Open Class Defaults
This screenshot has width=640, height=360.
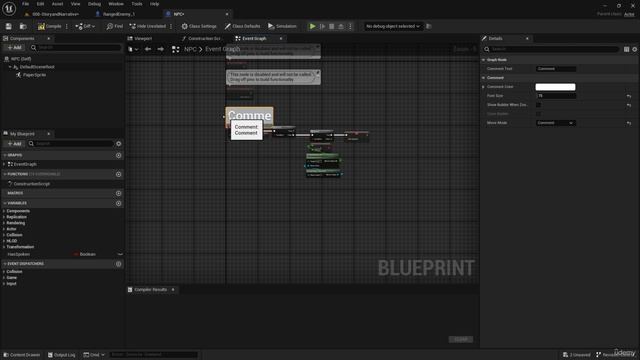(x=242, y=26)
